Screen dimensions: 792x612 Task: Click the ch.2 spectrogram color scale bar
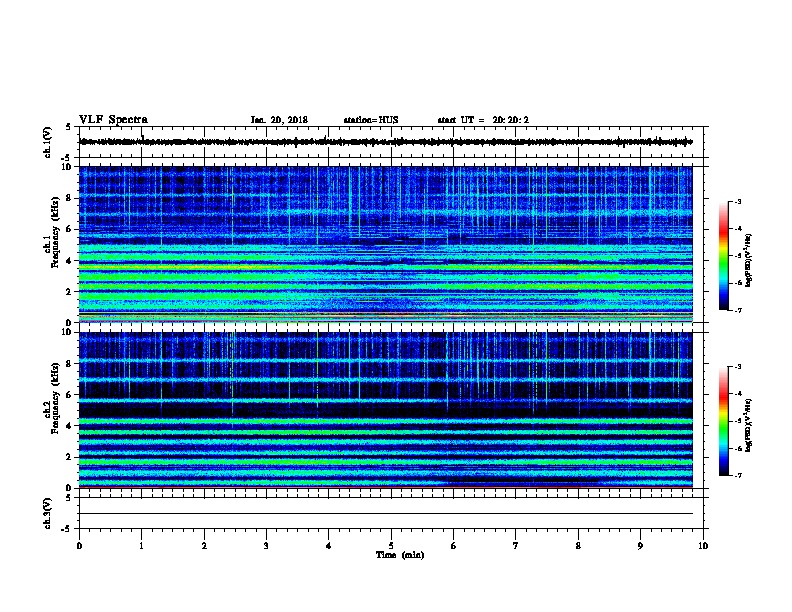723,421
